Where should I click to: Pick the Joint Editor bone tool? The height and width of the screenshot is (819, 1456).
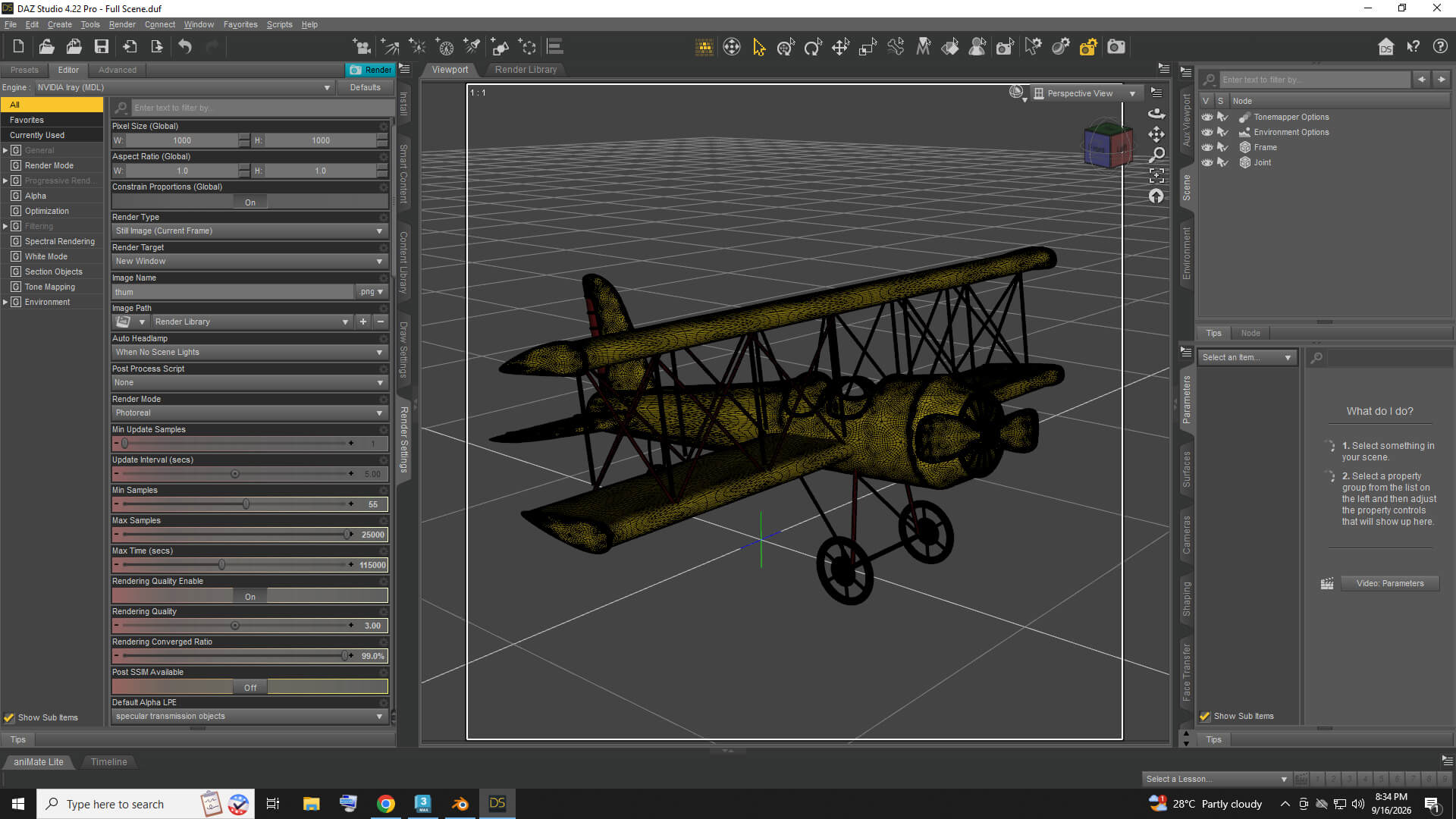tap(896, 47)
